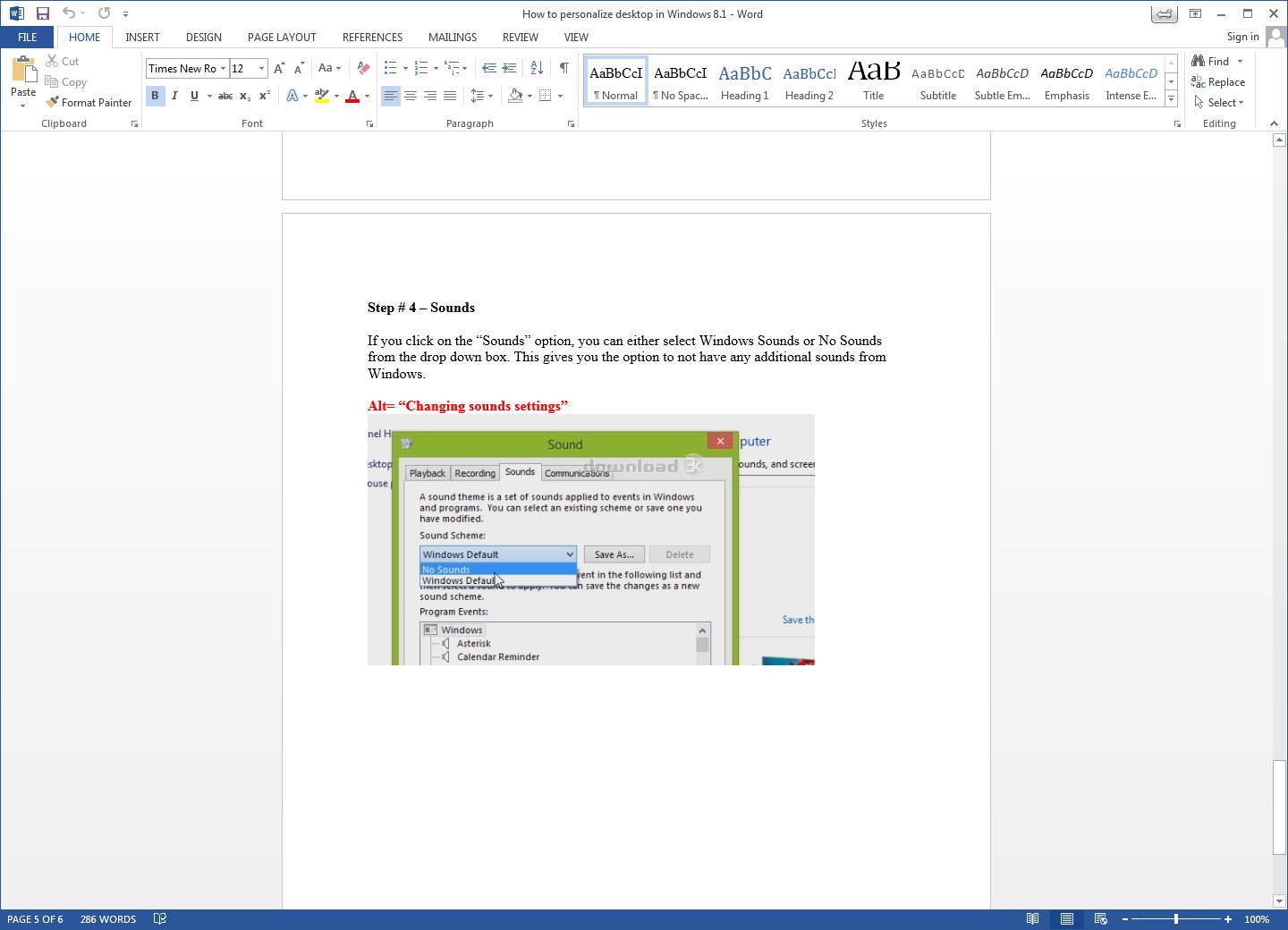Toggle Center alignment
This screenshot has height=930, width=1288.
pos(411,96)
